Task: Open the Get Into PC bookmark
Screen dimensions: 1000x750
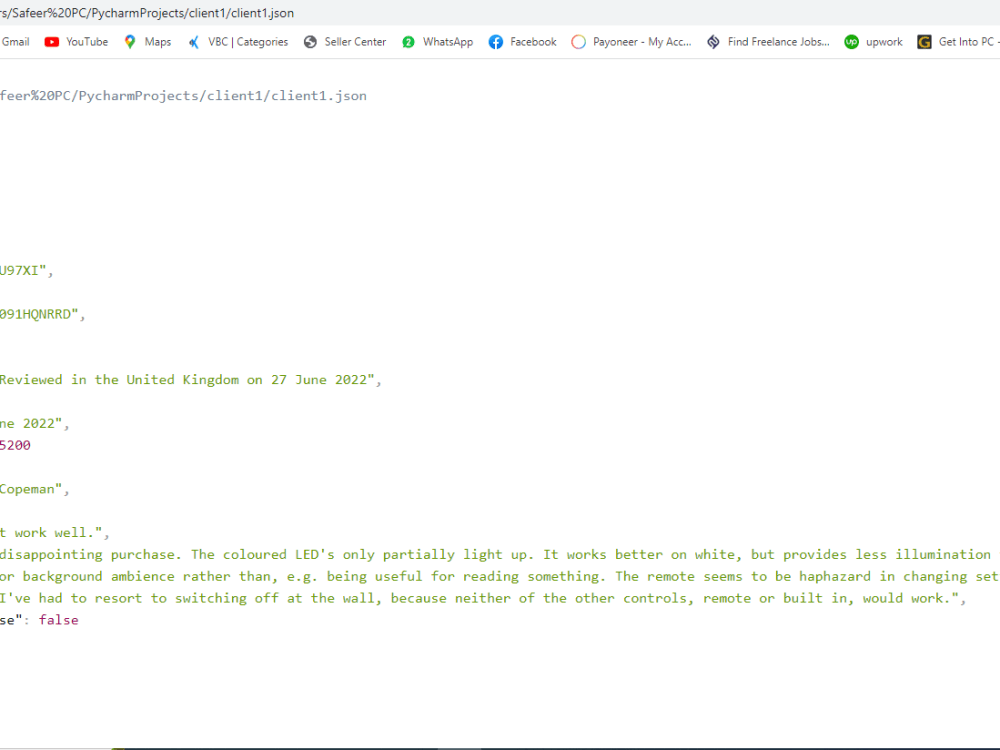Action: [x=924, y=41]
